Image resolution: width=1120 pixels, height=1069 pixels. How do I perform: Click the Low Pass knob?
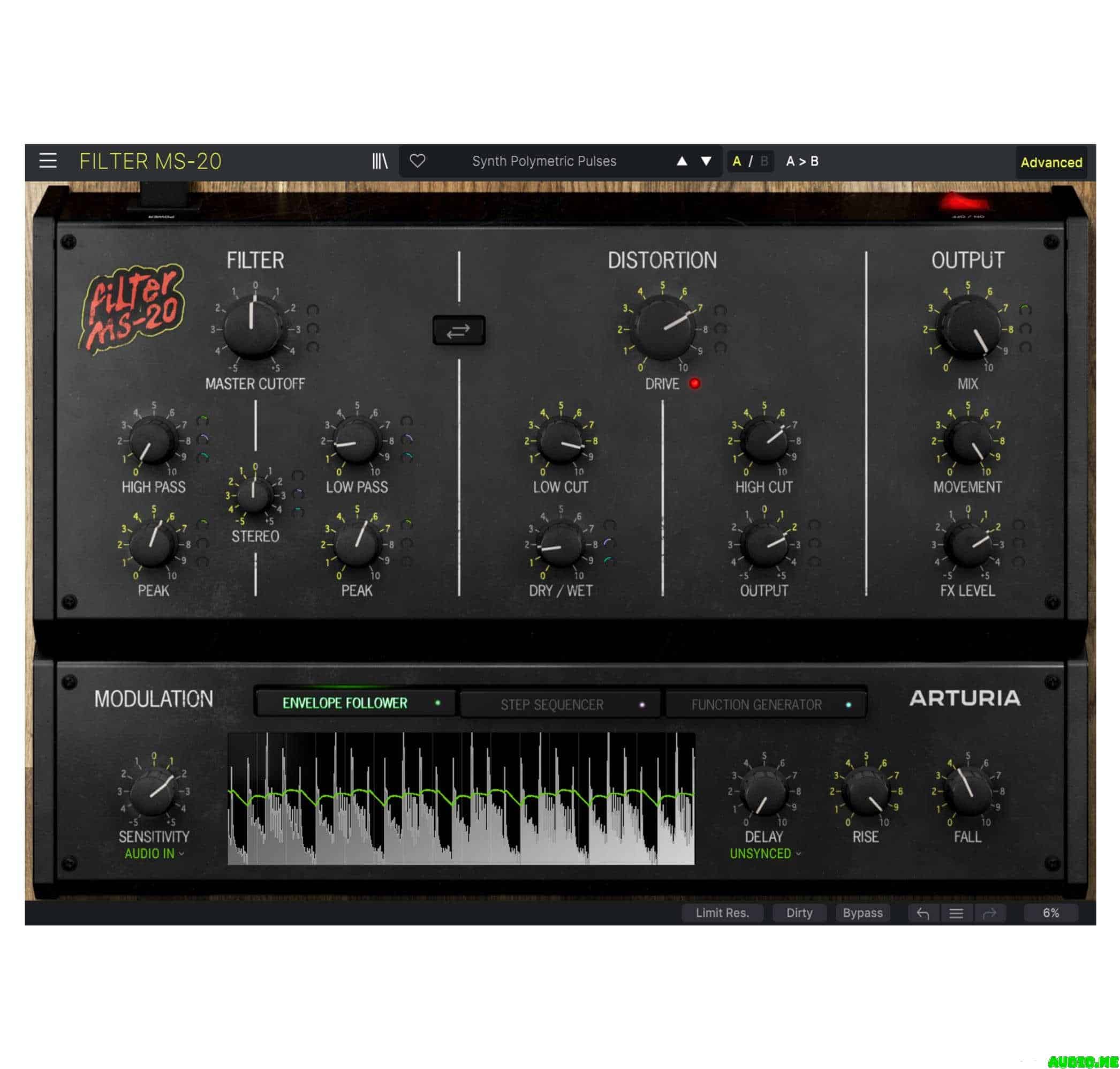357,440
